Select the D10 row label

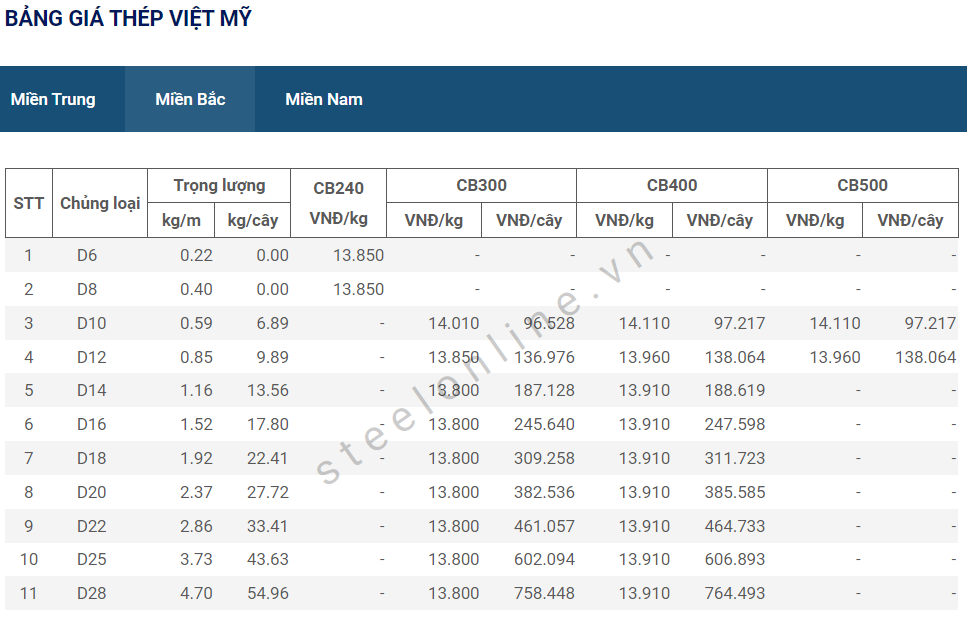click(91, 323)
